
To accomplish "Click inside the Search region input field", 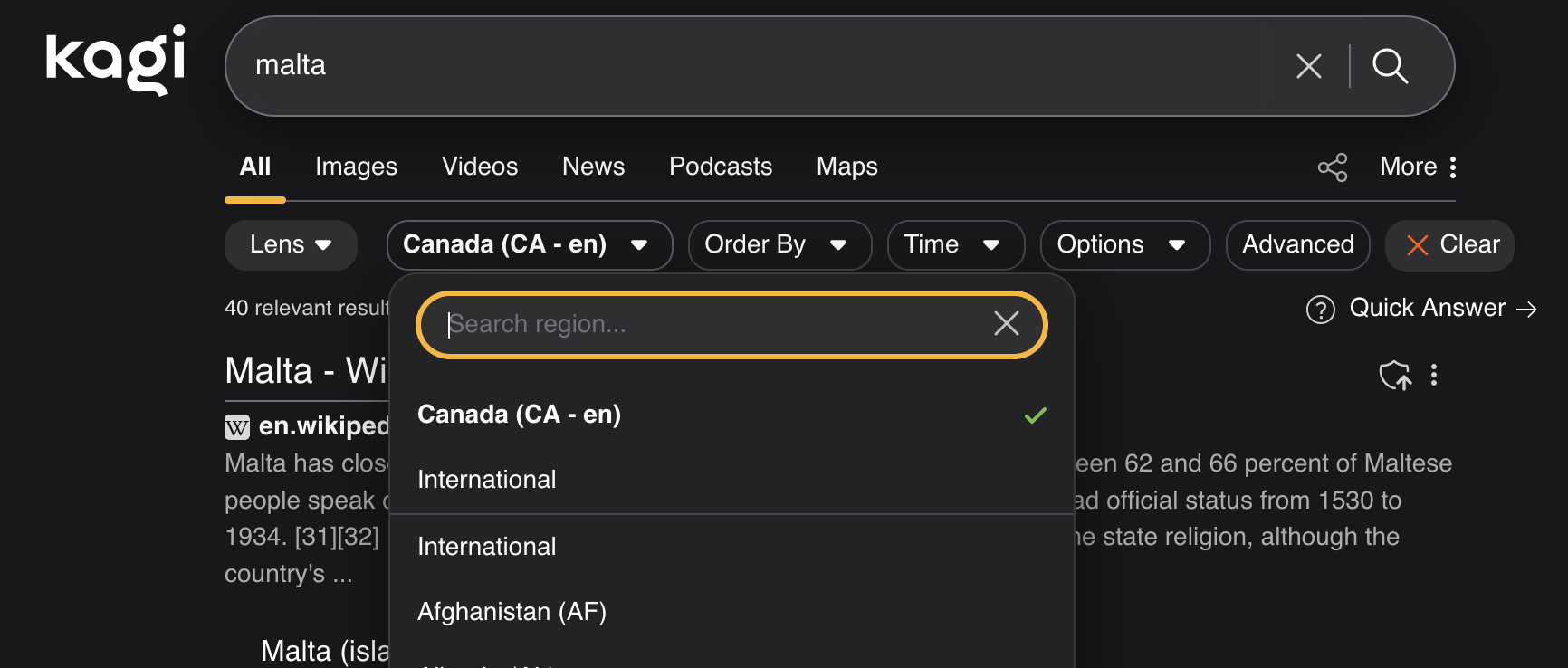I will (706, 324).
